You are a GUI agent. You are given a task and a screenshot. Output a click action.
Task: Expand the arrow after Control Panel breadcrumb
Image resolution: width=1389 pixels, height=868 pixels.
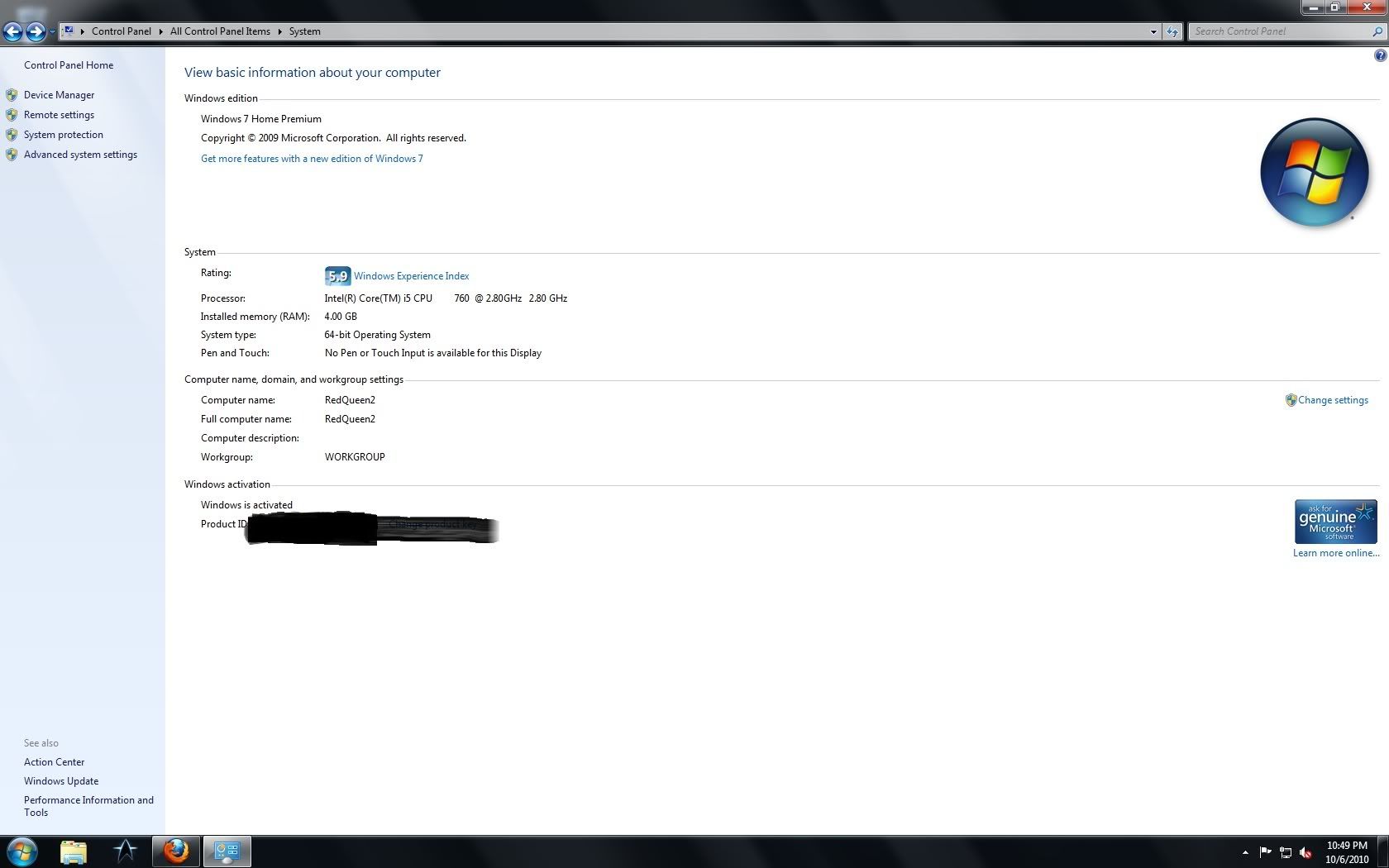coord(160,31)
